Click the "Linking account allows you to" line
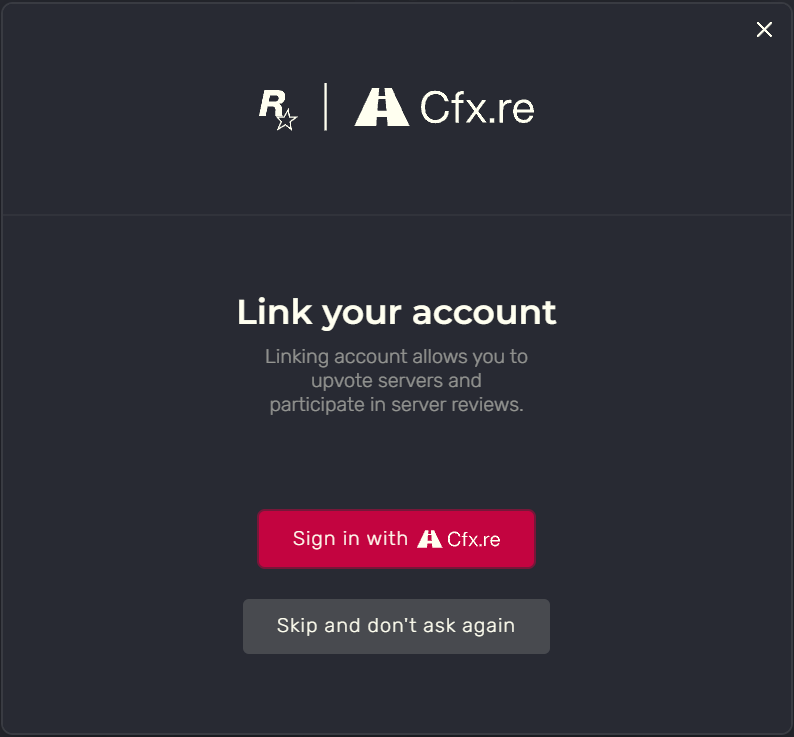 [x=396, y=357]
